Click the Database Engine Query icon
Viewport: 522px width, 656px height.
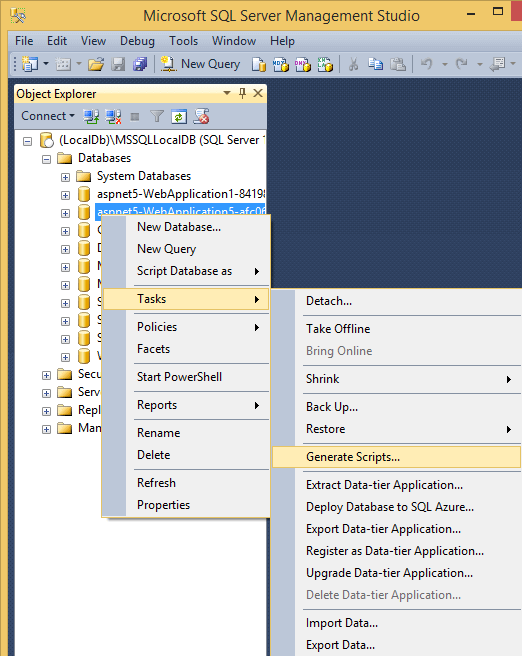pyautogui.click(x=258, y=64)
